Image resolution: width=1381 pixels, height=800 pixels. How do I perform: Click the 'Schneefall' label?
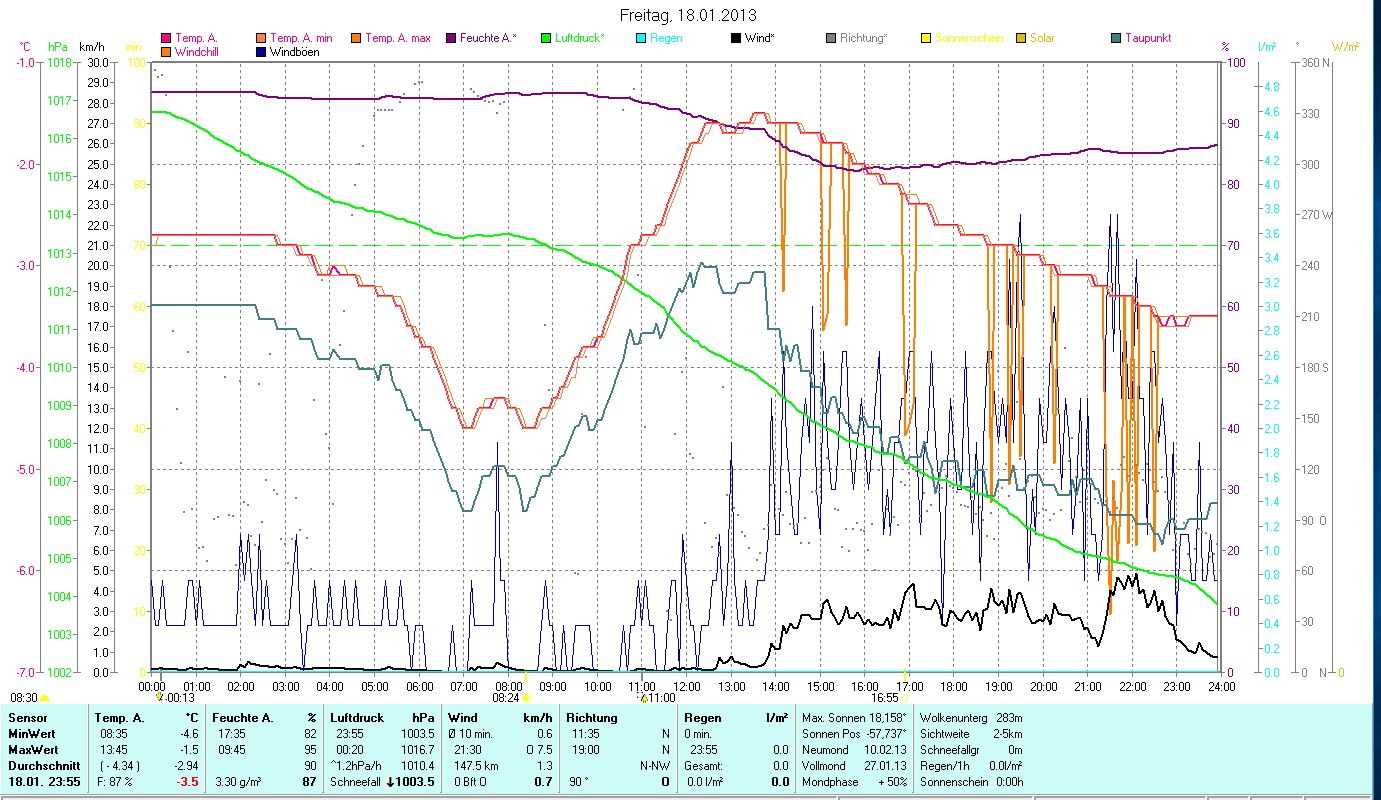[356, 781]
